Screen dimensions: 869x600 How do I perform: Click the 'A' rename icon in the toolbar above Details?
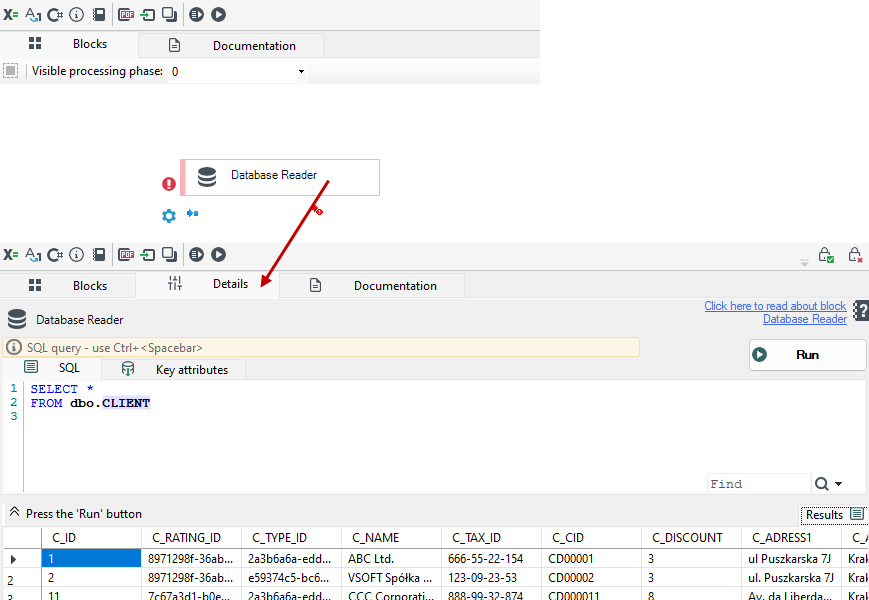33,255
